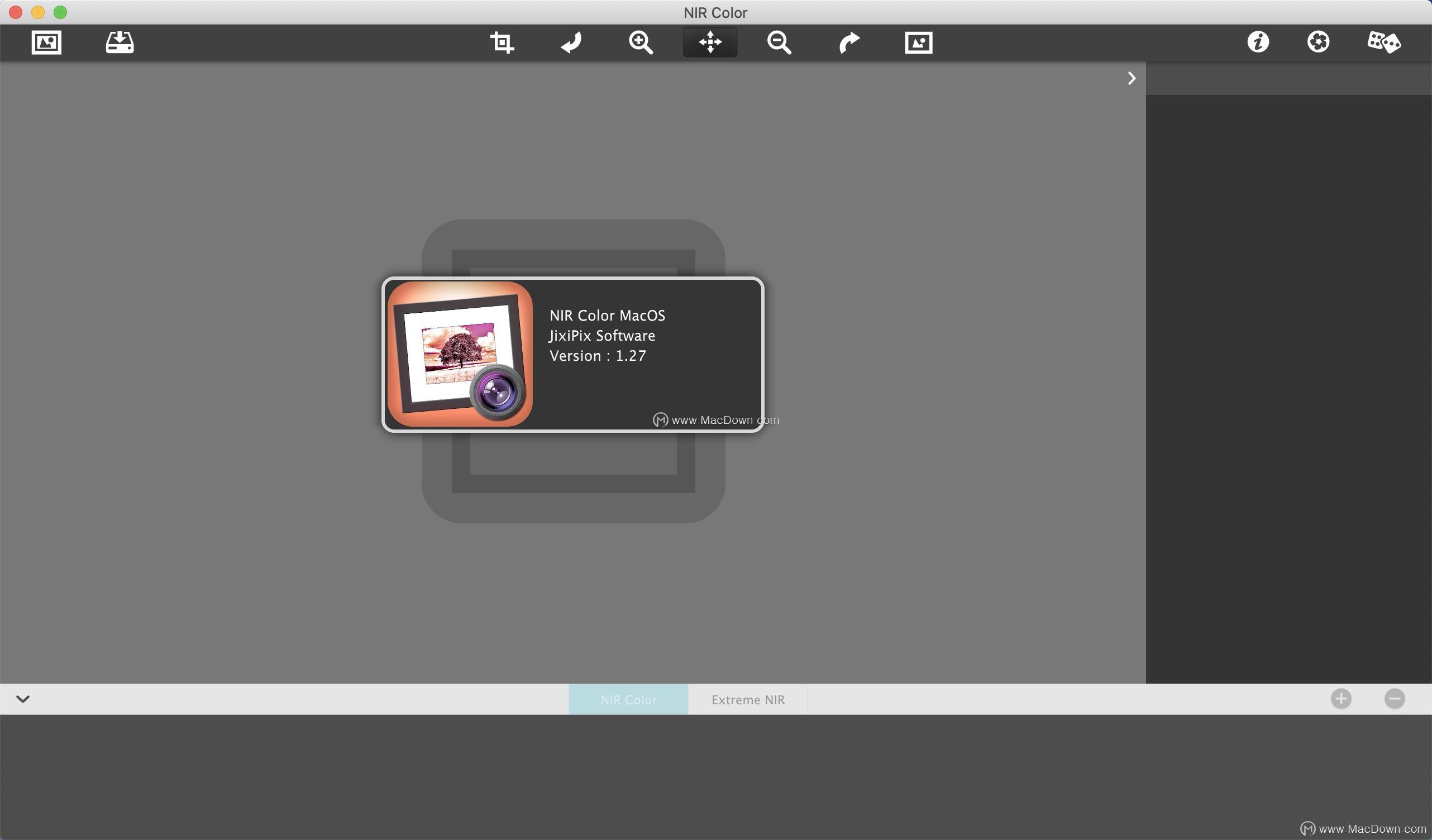
Task: Randomize settings with the dice icon
Action: coord(1384,42)
